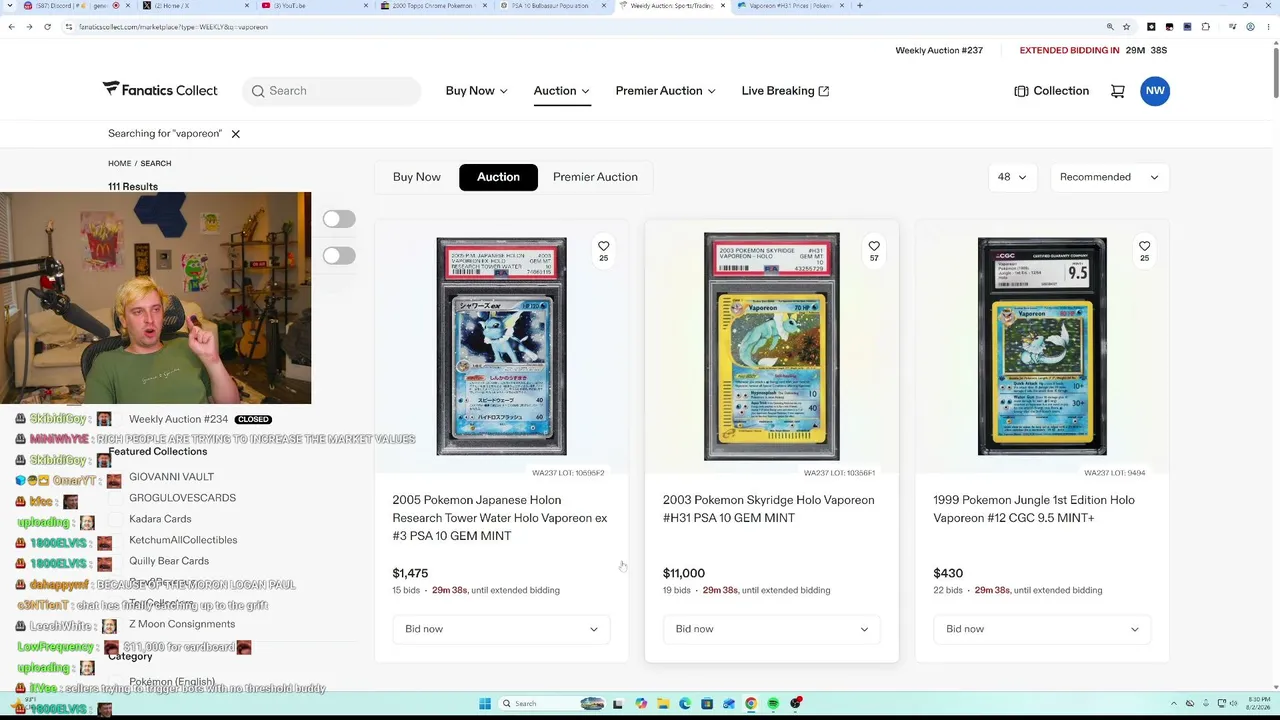Switch to the PSA 10 Bulbasaur Population tab
Image resolution: width=1280 pixels, height=720 pixels.
[550, 6]
